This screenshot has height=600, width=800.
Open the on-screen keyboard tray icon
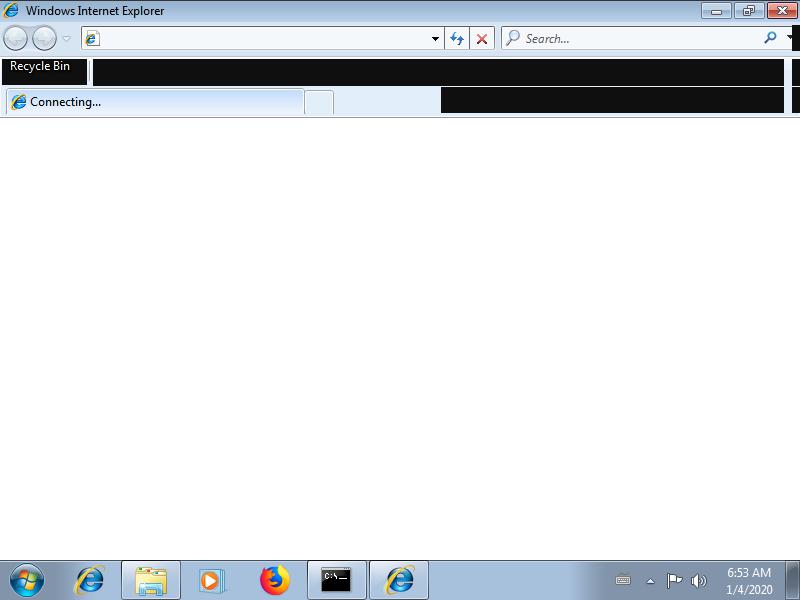623,580
